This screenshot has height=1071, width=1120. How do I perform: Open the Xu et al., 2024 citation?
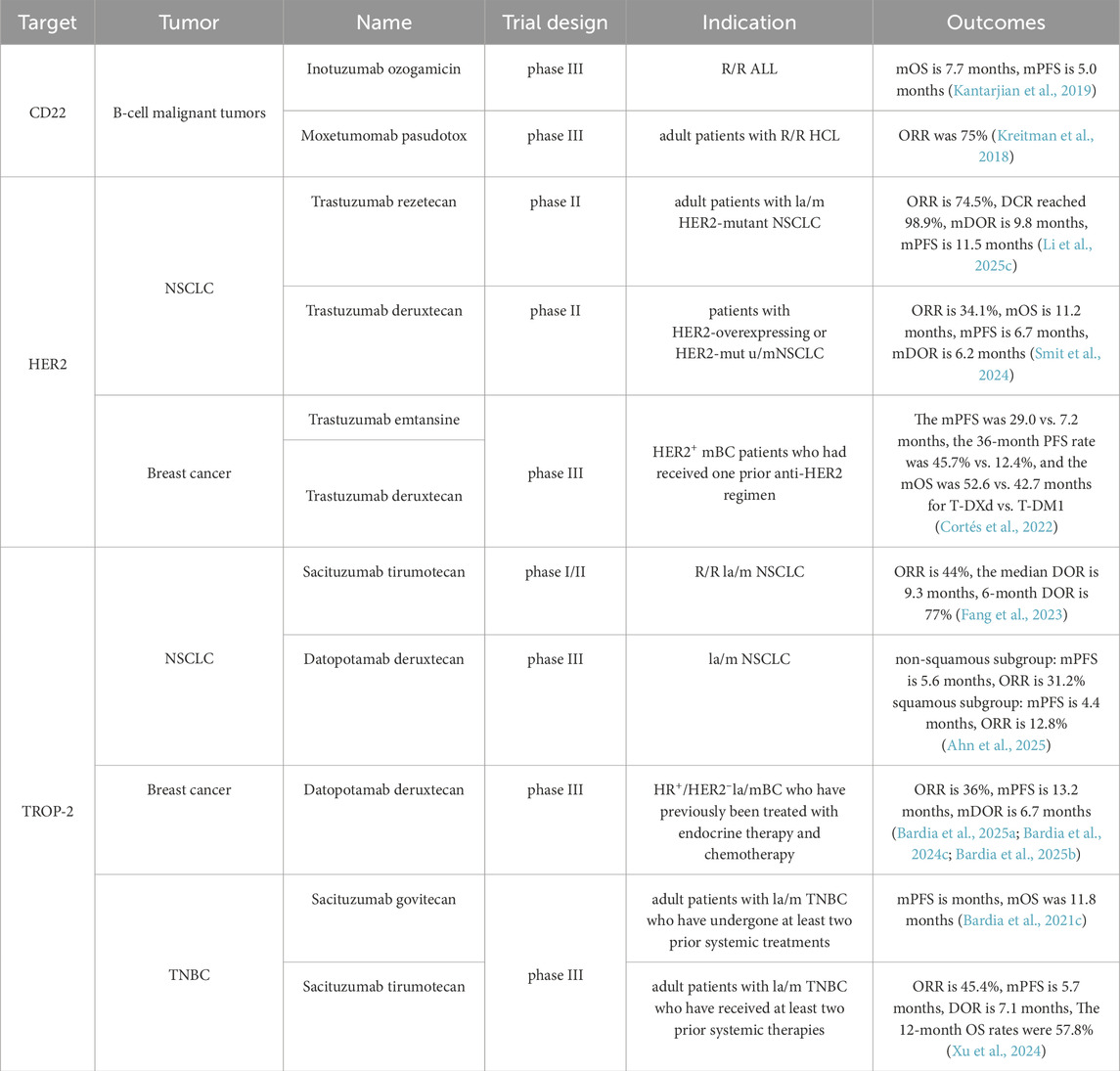(996, 1050)
